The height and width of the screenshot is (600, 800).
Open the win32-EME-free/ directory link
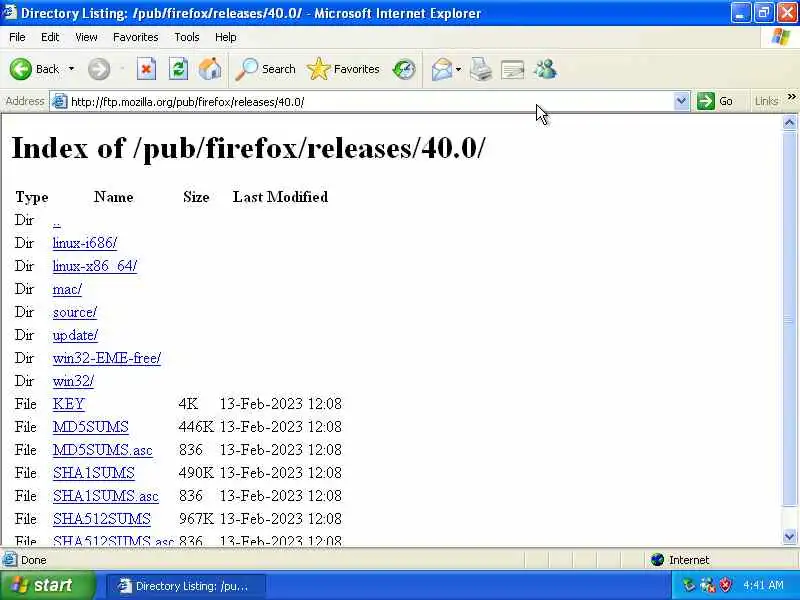pos(107,358)
